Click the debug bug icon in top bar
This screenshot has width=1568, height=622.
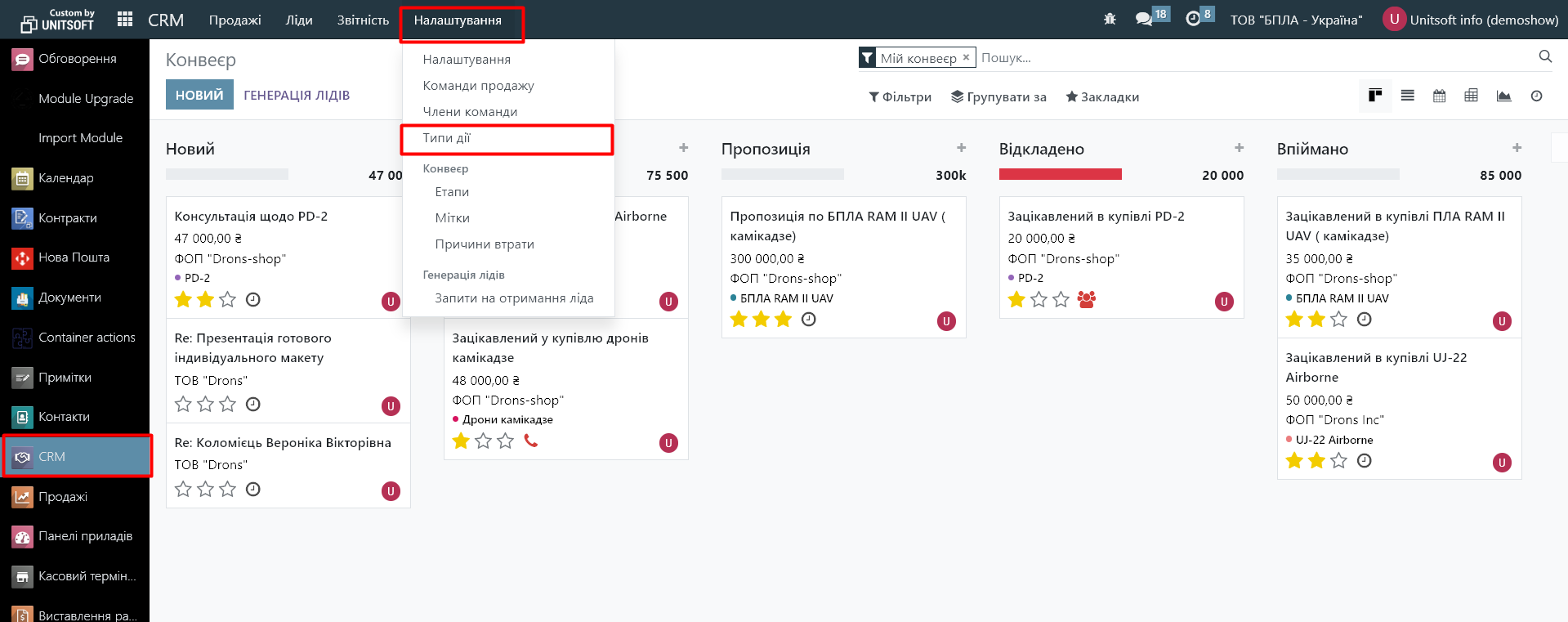[x=1109, y=19]
